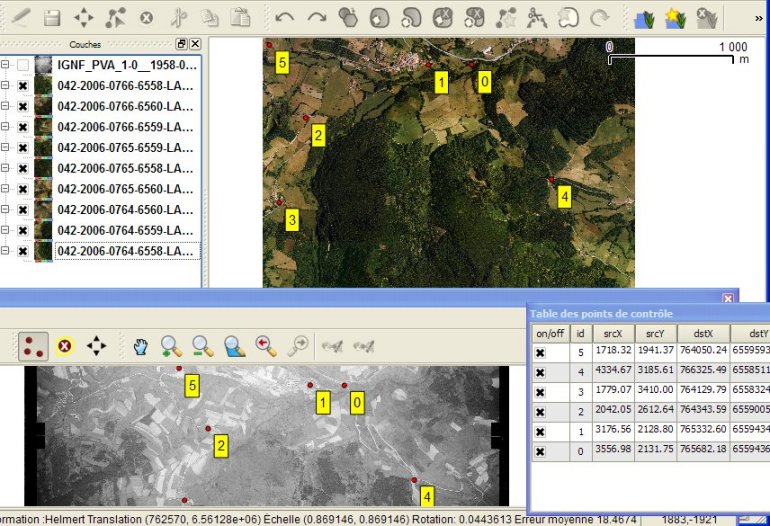770x526 pixels.
Task: Select the Delete control point tool
Action: click(64, 346)
